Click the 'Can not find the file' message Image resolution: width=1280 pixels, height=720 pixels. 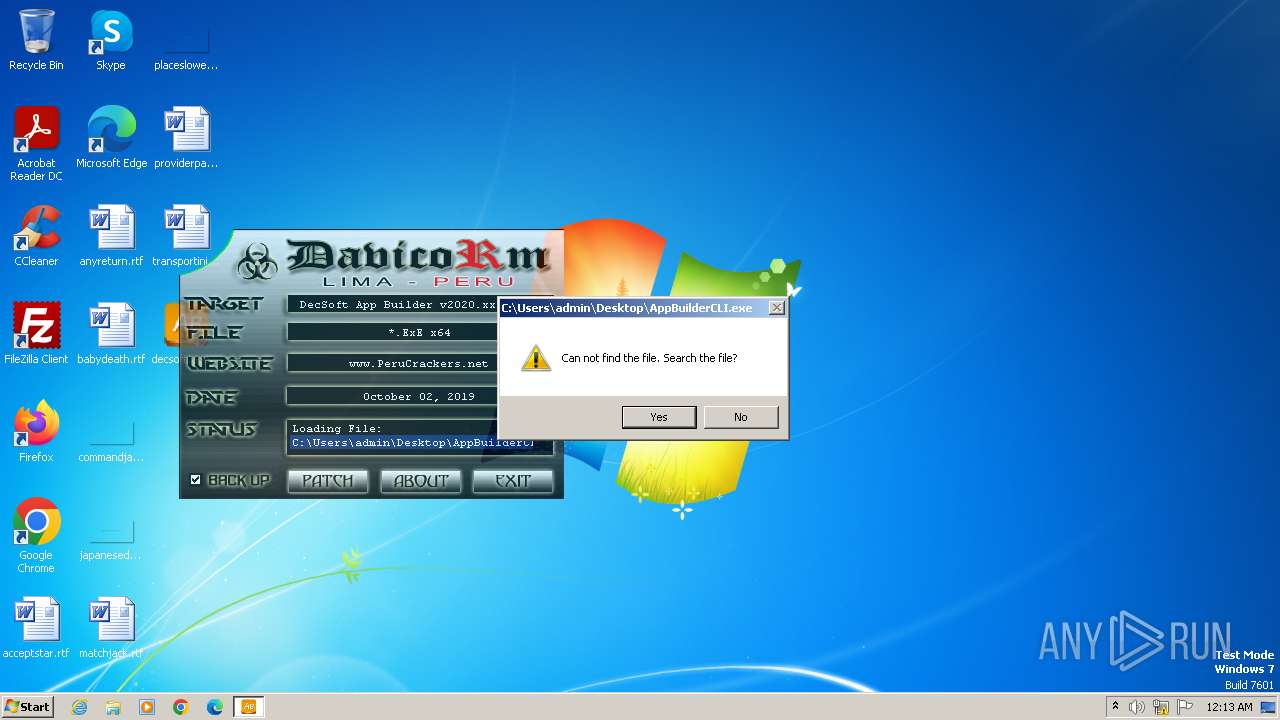[649, 358]
